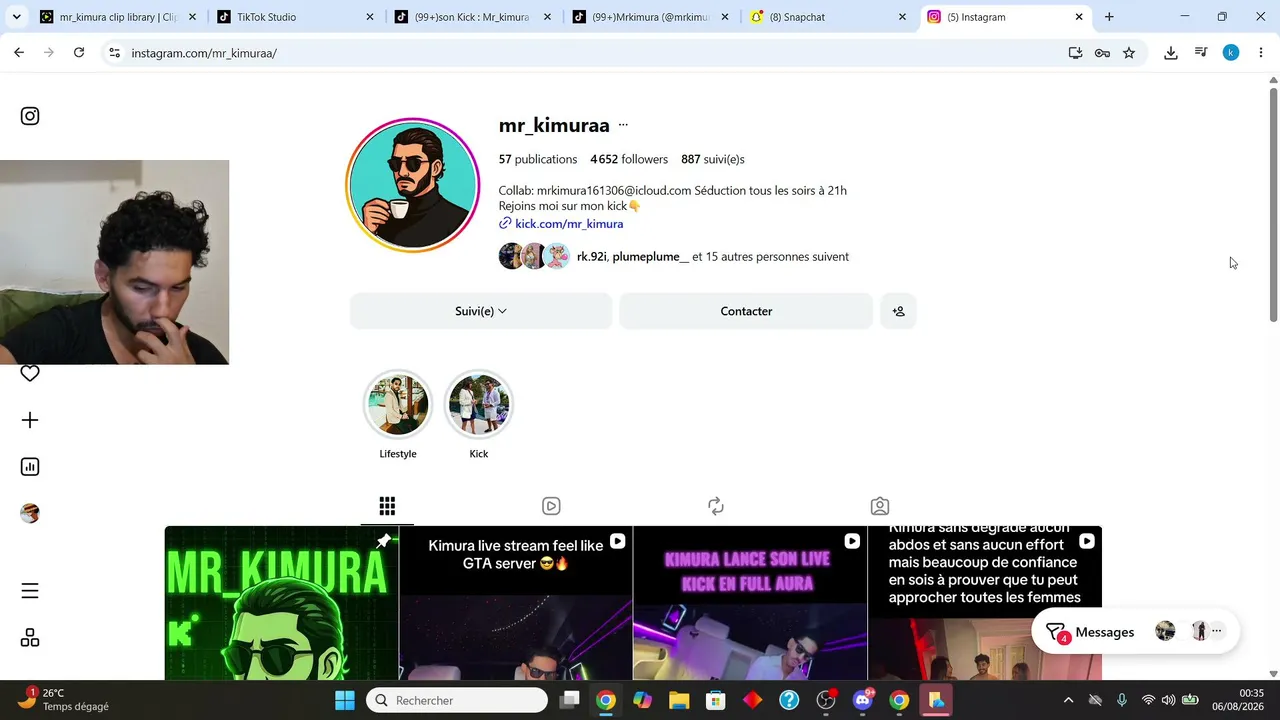Open the mutual followers rk.92i line
The image size is (1280, 720).
pos(713,257)
